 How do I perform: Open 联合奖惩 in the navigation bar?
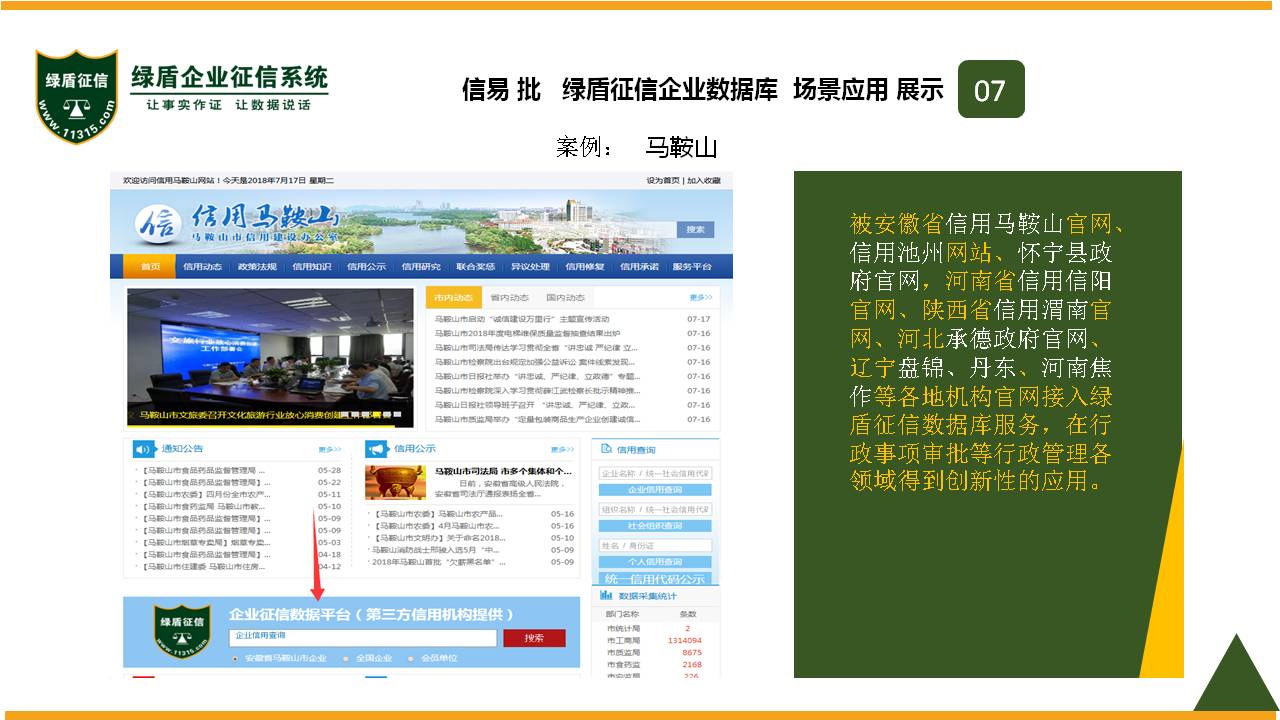[x=475, y=267]
